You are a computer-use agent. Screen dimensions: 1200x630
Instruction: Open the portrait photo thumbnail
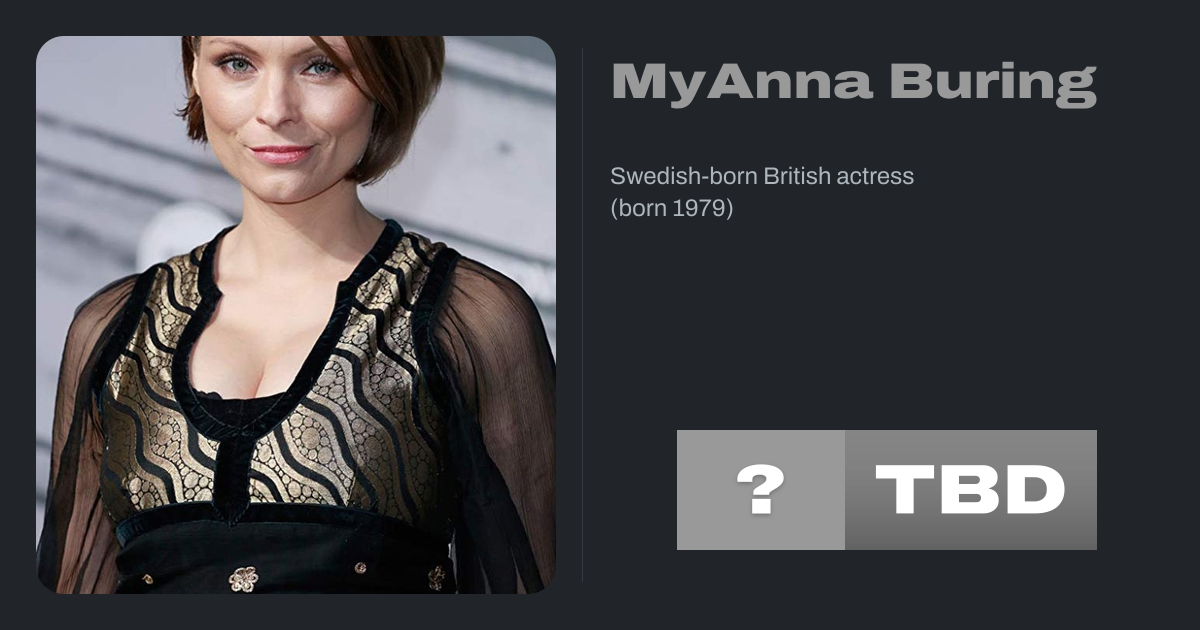(x=296, y=315)
